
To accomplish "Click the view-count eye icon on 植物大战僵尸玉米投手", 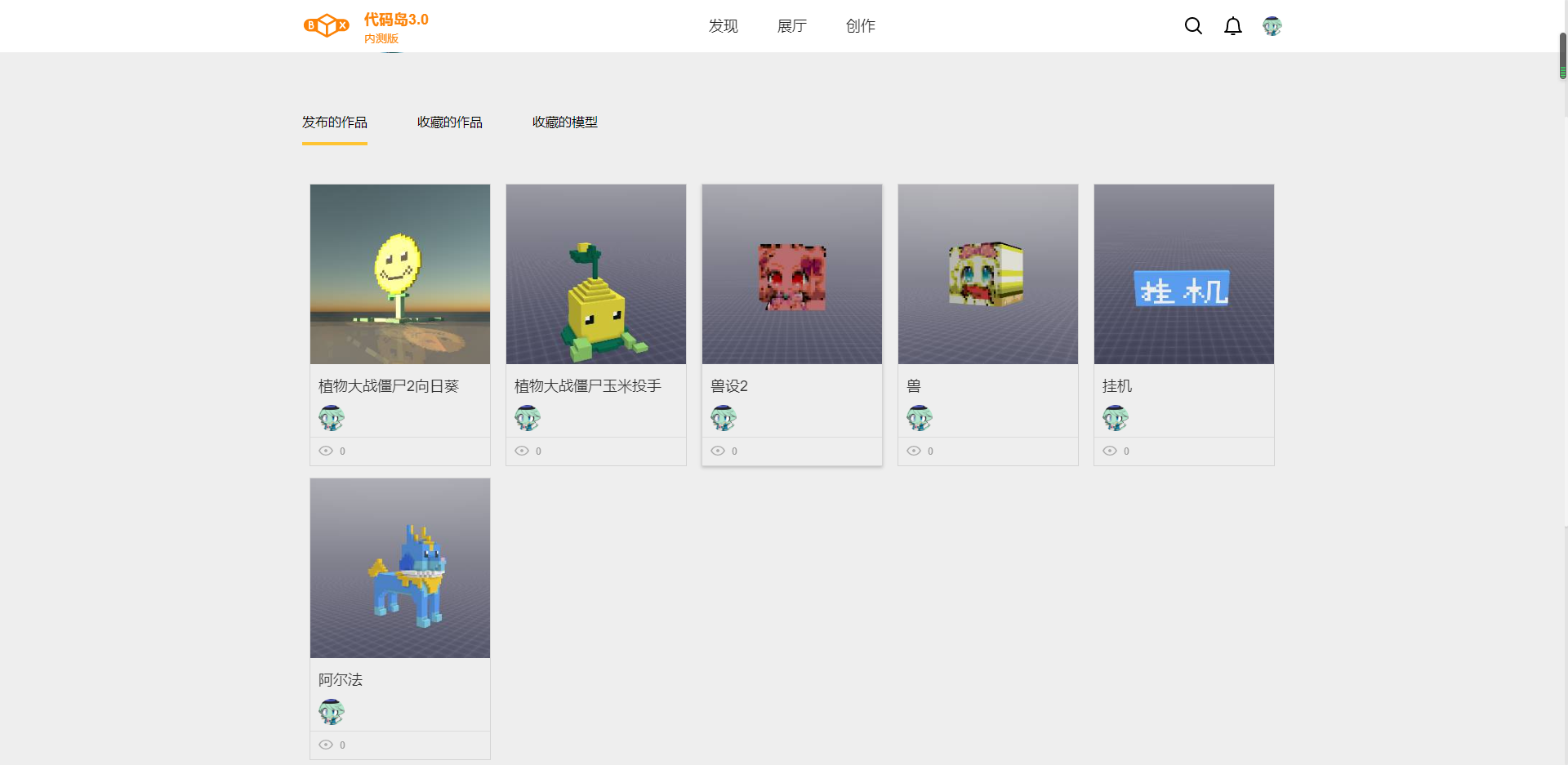I will pos(522,451).
